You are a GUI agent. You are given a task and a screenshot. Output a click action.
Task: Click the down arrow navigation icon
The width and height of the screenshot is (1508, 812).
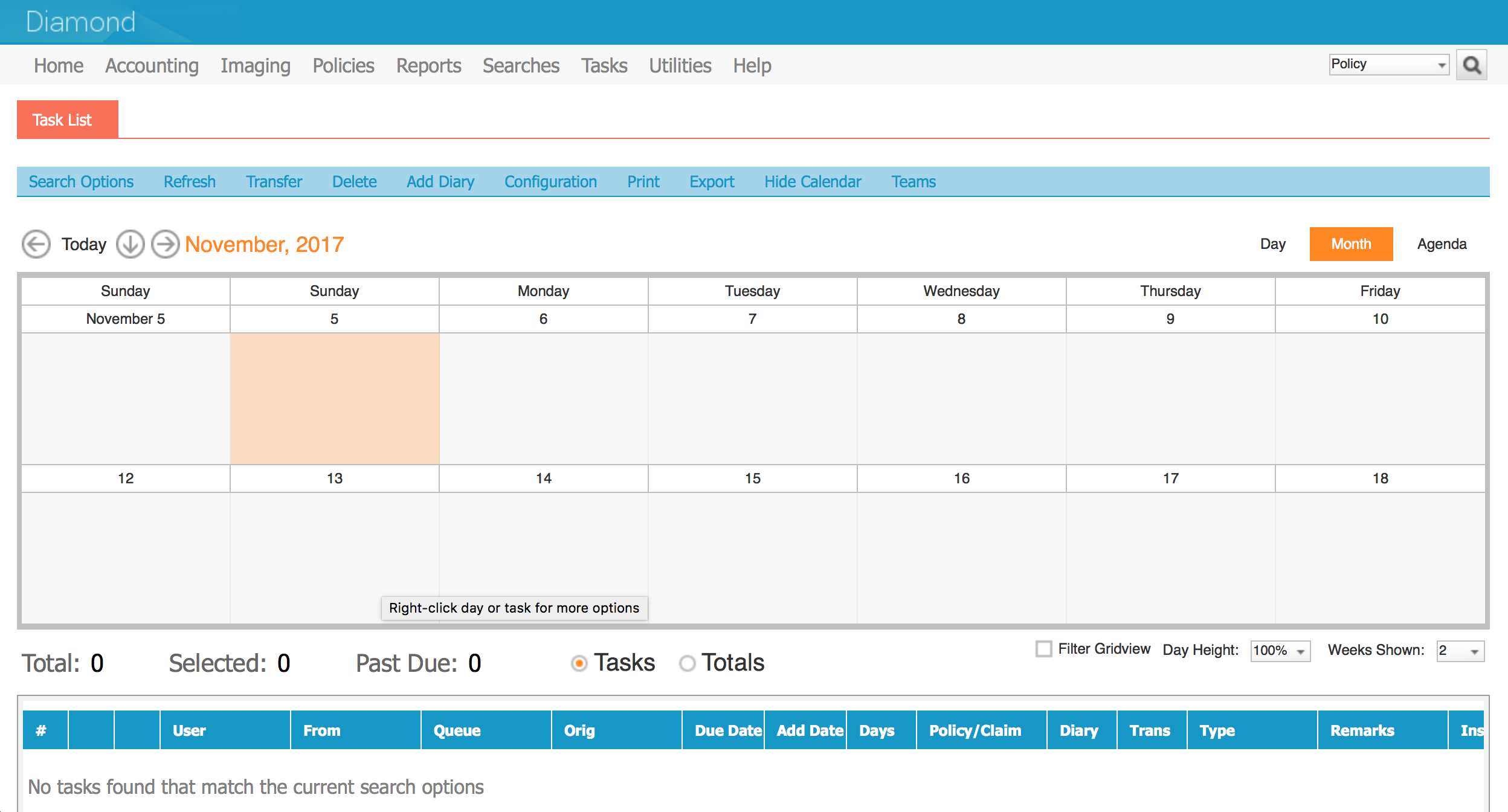pyautogui.click(x=130, y=243)
